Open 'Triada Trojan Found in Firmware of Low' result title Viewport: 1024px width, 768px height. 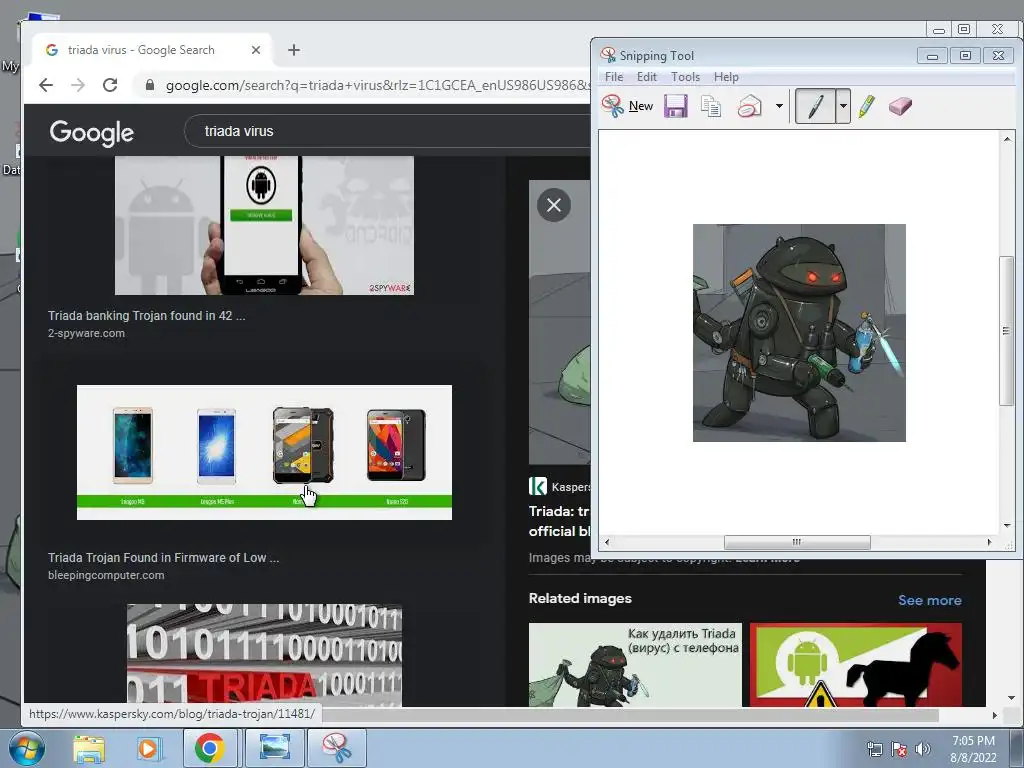pos(163,558)
